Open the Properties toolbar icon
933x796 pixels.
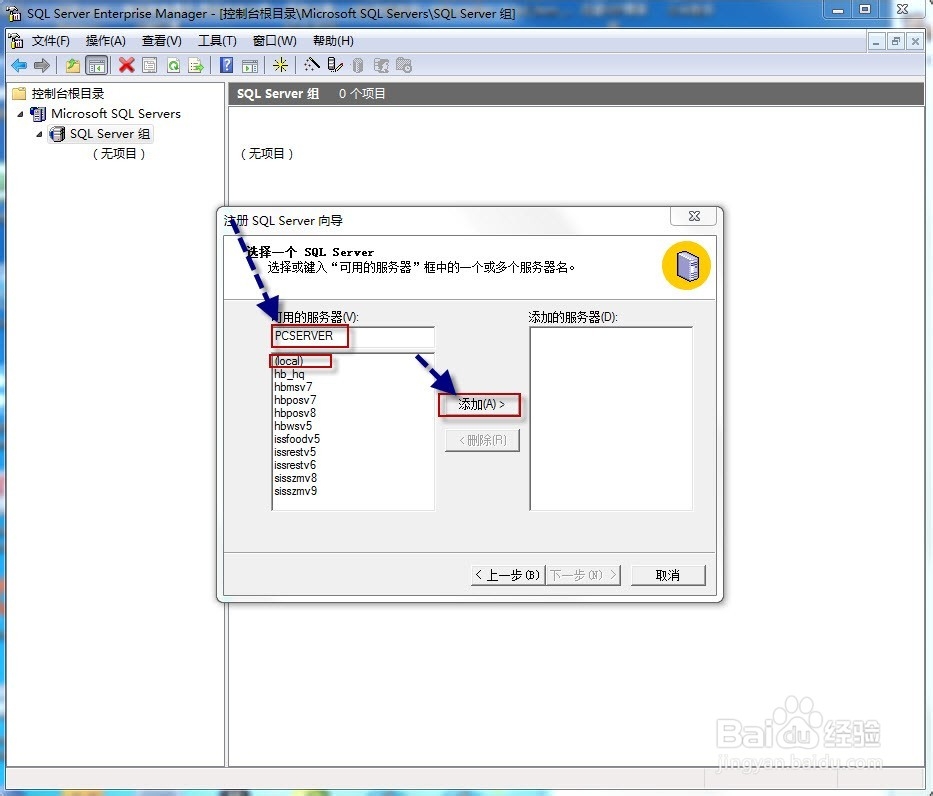coord(150,65)
